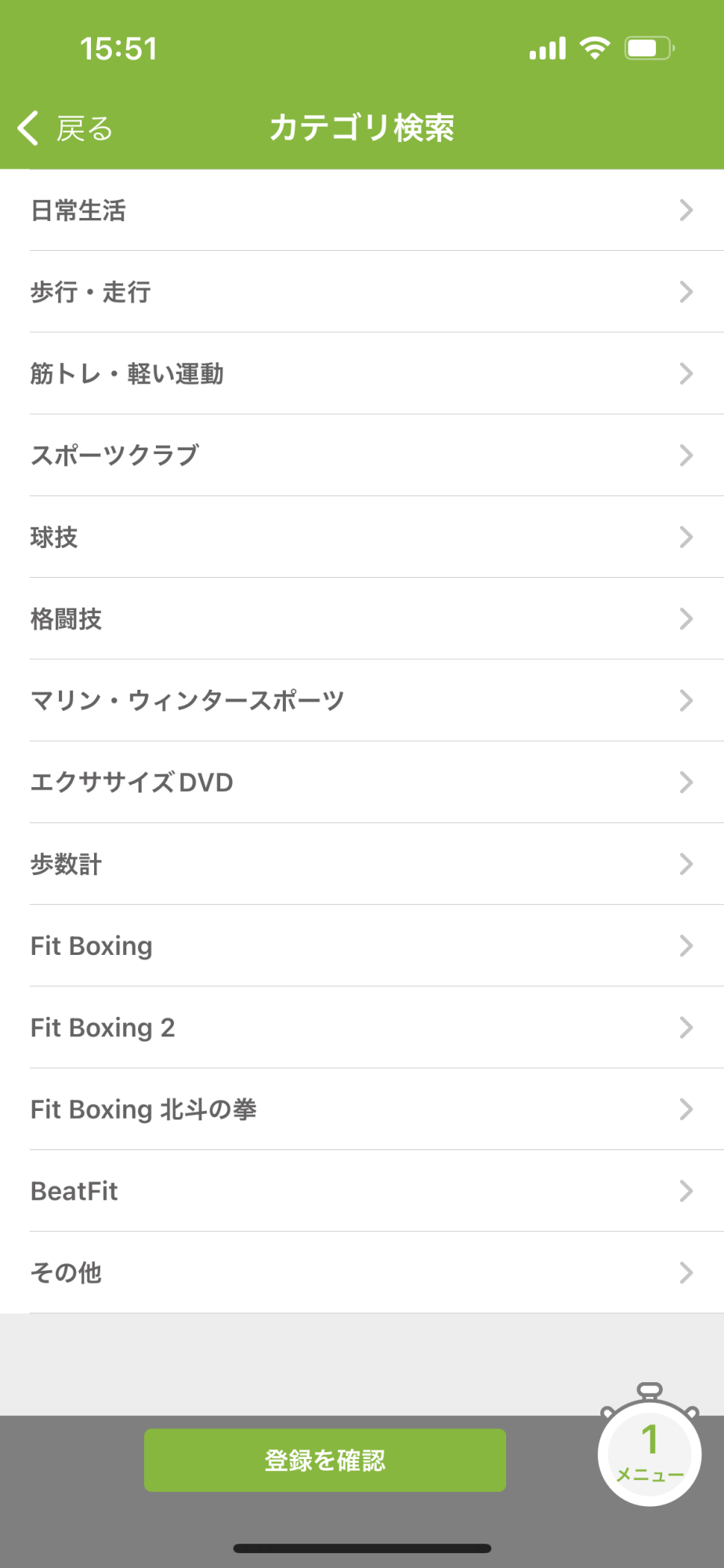Tap the 15:51 clock in the status bar

coord(118,49)
